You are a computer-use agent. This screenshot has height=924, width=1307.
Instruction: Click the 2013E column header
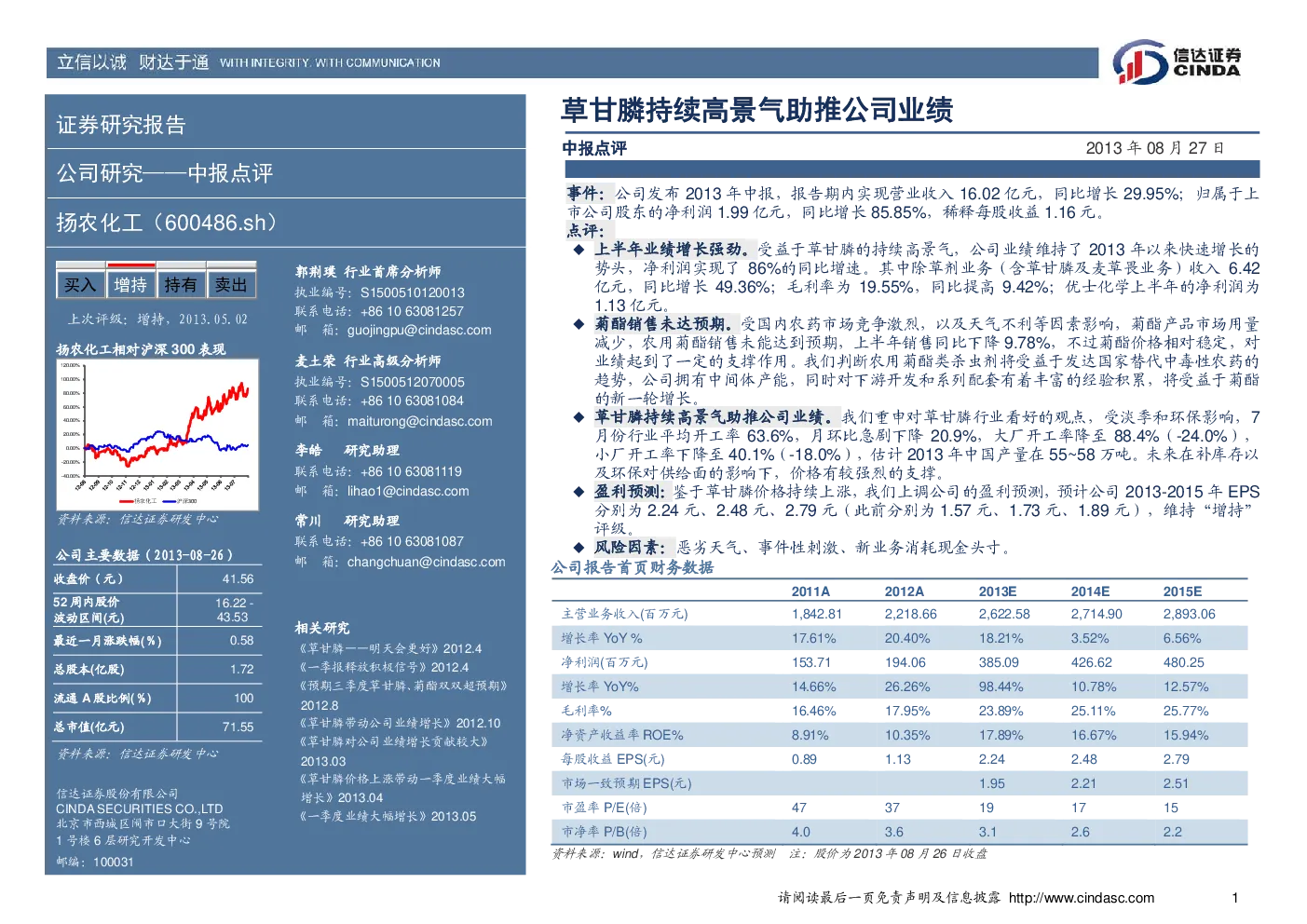point(997,591)
